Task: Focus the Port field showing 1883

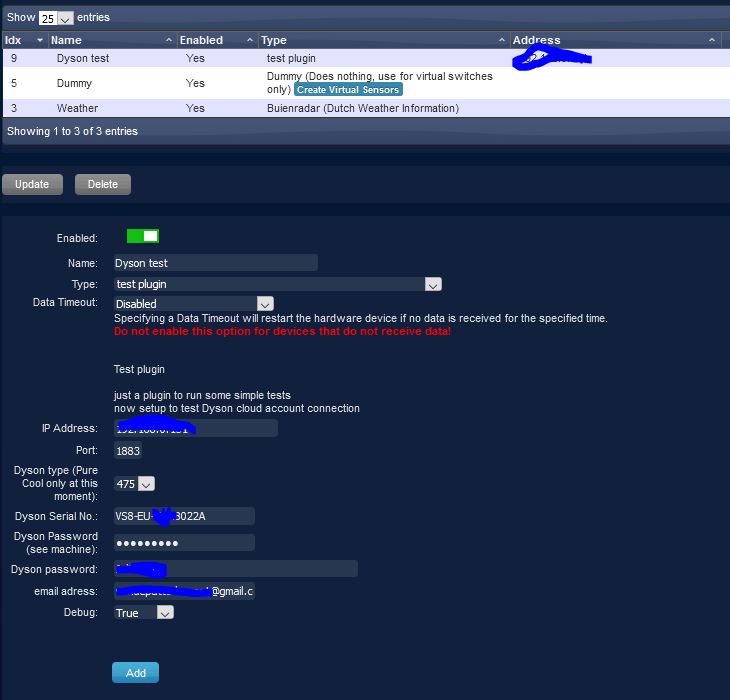Action: tap(128, 451)
